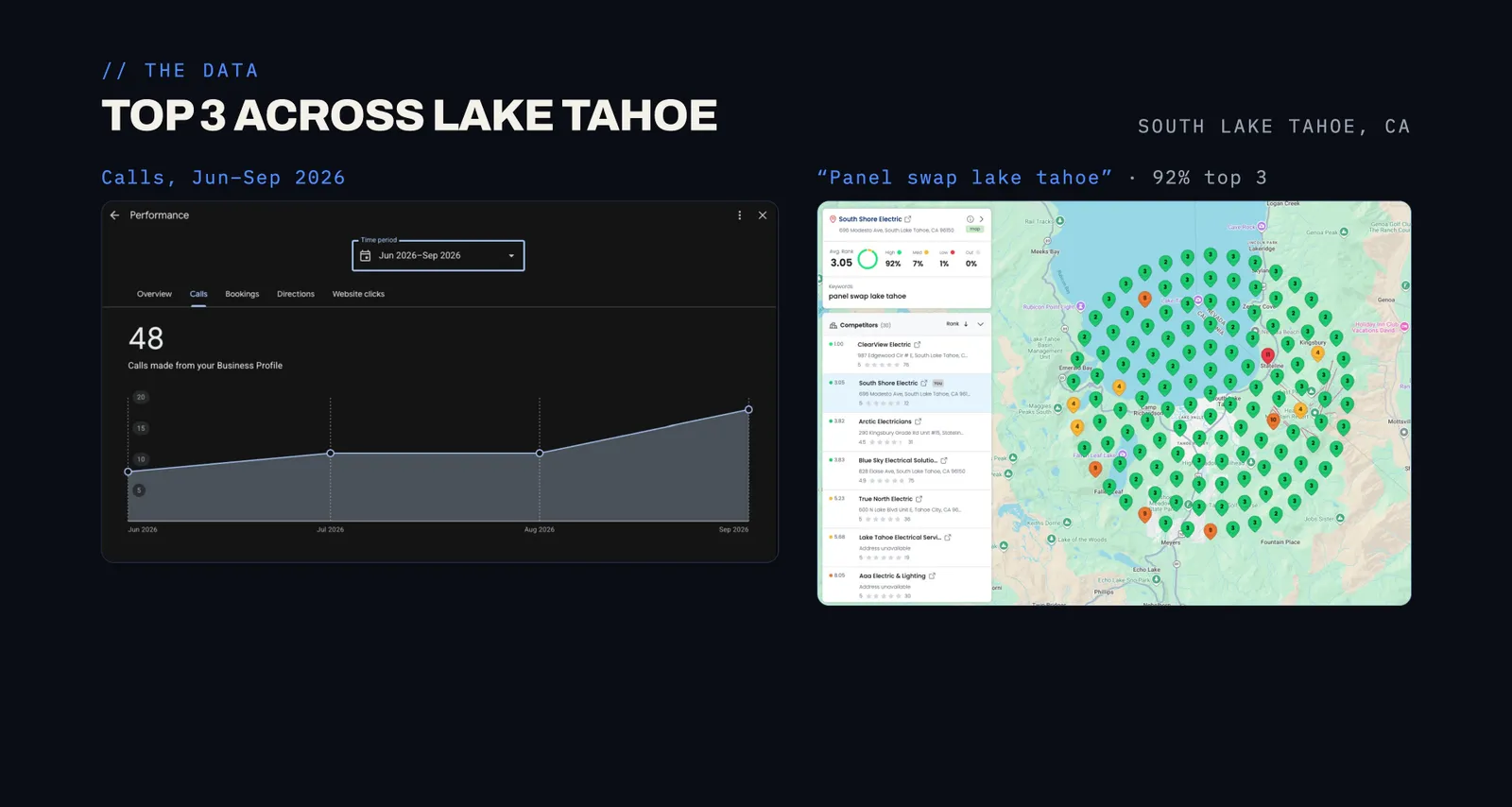Click the Cave Rock map marker

coord(1262,227)
